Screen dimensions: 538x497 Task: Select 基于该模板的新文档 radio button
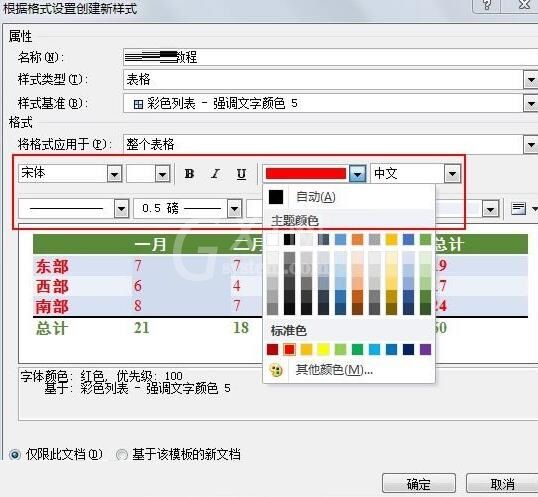coord(121,455)
